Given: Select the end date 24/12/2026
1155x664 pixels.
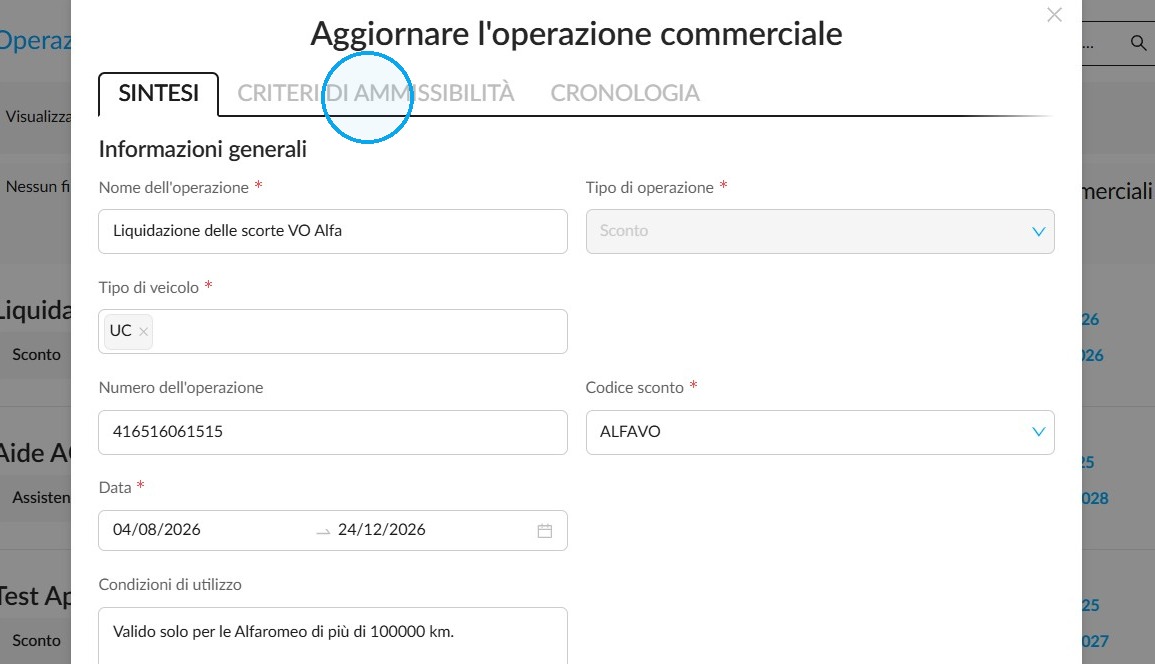Looking at the screenshot, I should pos(382,530).
